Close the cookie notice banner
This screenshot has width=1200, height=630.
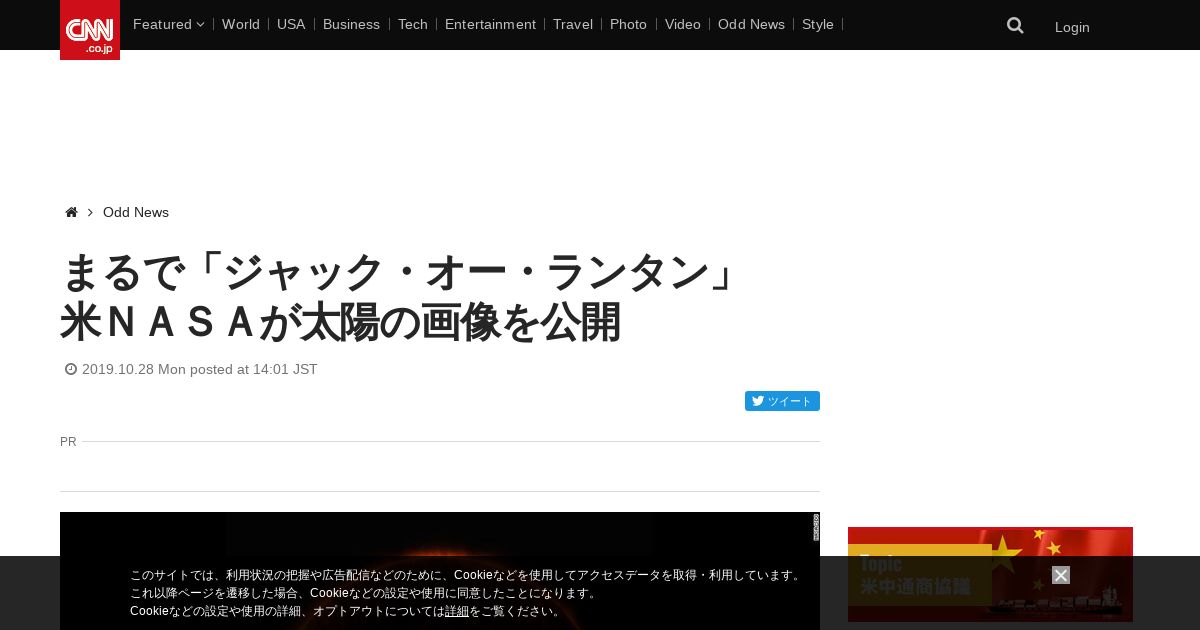(x=1061, y=575)
